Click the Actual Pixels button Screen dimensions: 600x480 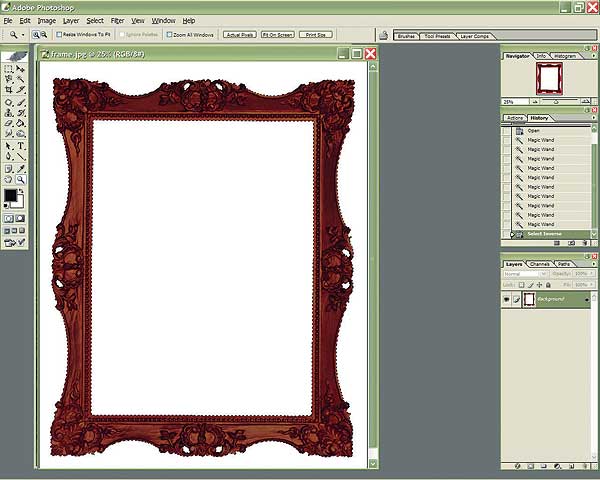(237, 34)
